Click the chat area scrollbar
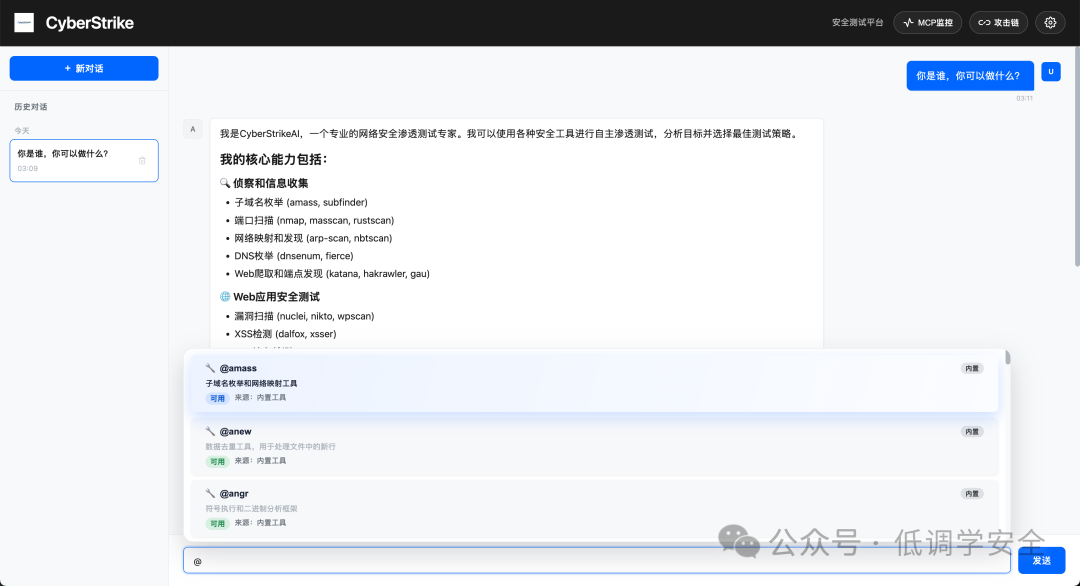 [x=1077, y=157]
